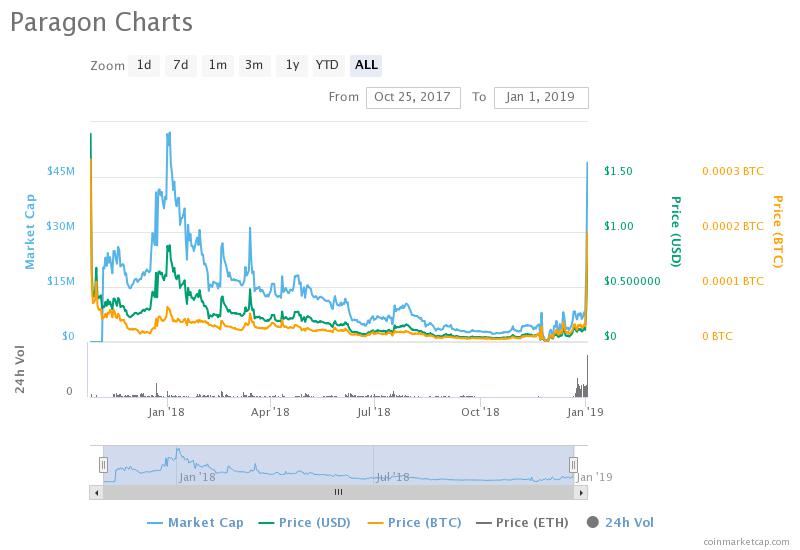Toggle Market Cap series in legend
The height and width of the screenshot is (550, 800).
195,523
